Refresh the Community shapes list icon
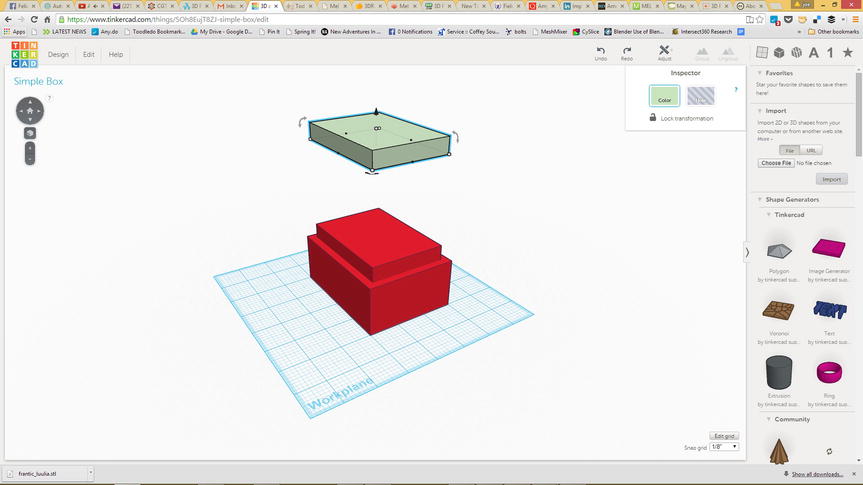Screen dimensions: 863x485 pyautogui.click(x=829, y=451)
